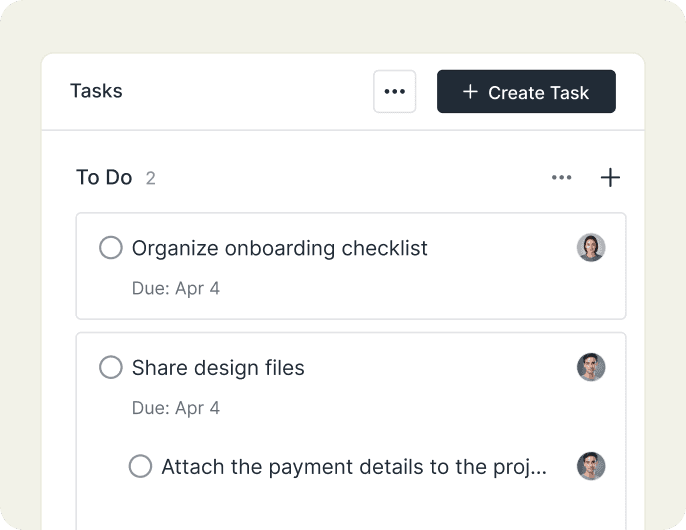Open the Share design files task title
The width and height of the screenshot is (686, 530).
(x=218, y=368)
